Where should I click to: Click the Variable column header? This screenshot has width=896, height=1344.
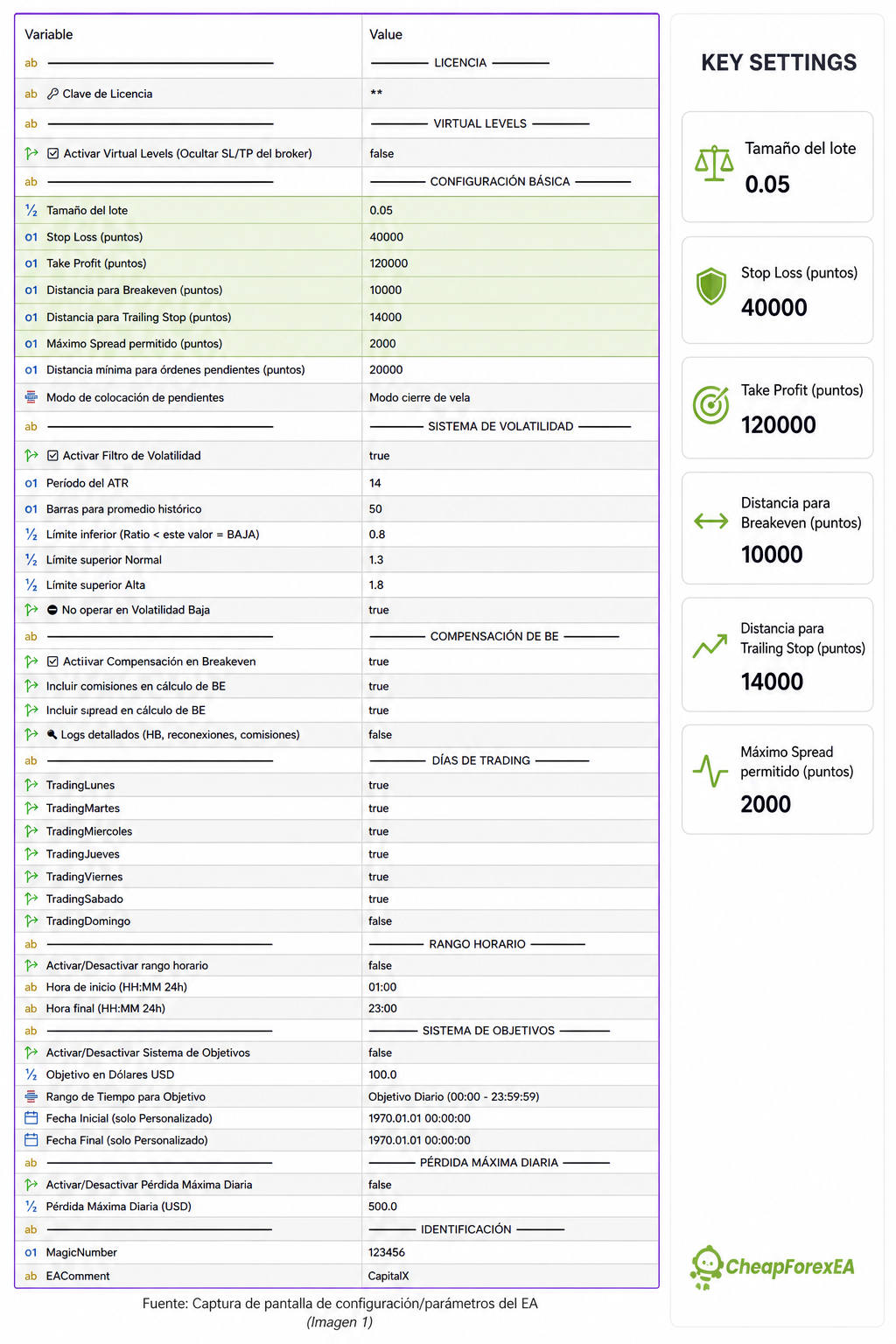click(x=49, y=34)
